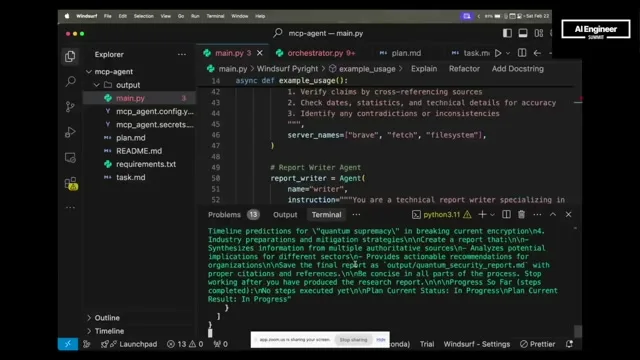Collapse the mcp-agent root folder
The image size is (640, 360).
click(x=89, y=71)
